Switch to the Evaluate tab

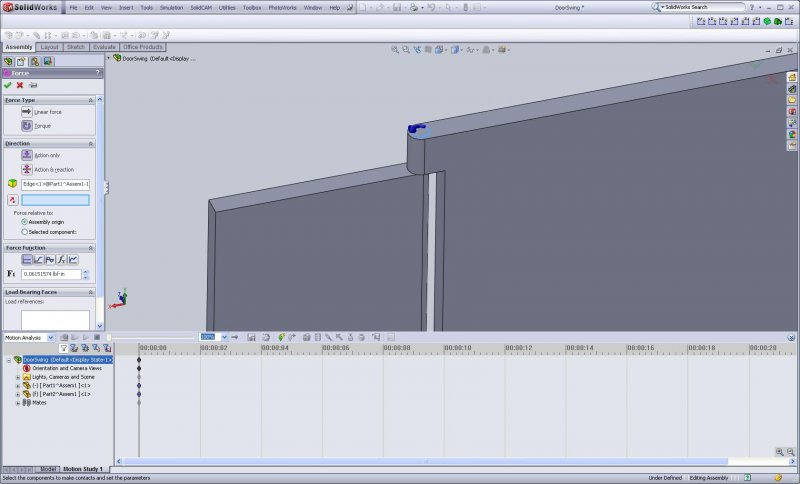point(104,47)
